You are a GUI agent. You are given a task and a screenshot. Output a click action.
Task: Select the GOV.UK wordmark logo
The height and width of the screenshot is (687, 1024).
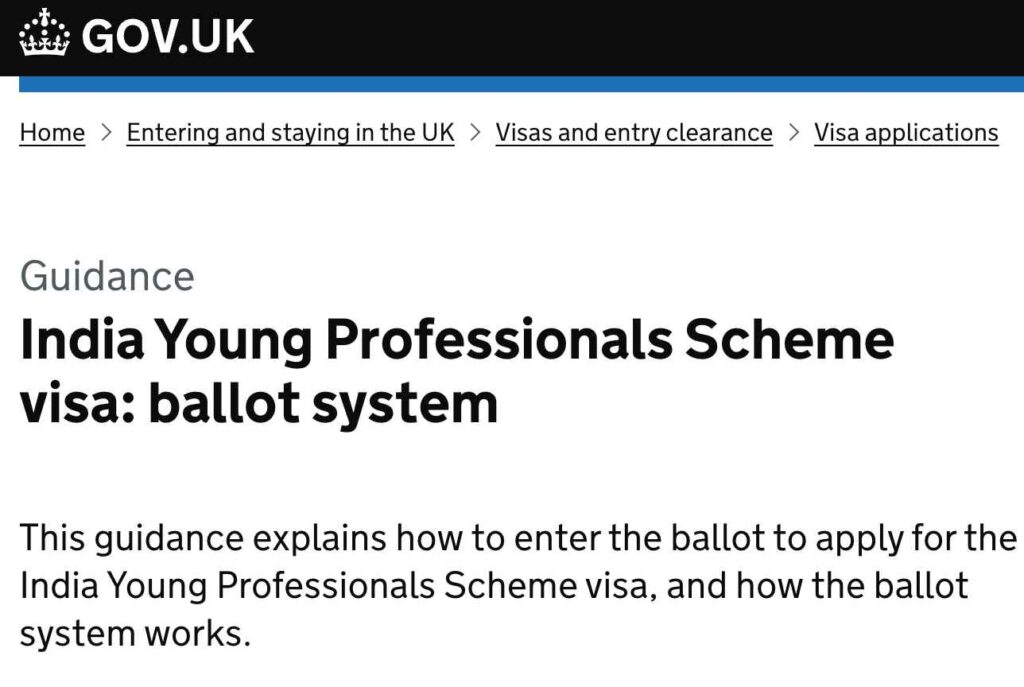tap(168, 36)
